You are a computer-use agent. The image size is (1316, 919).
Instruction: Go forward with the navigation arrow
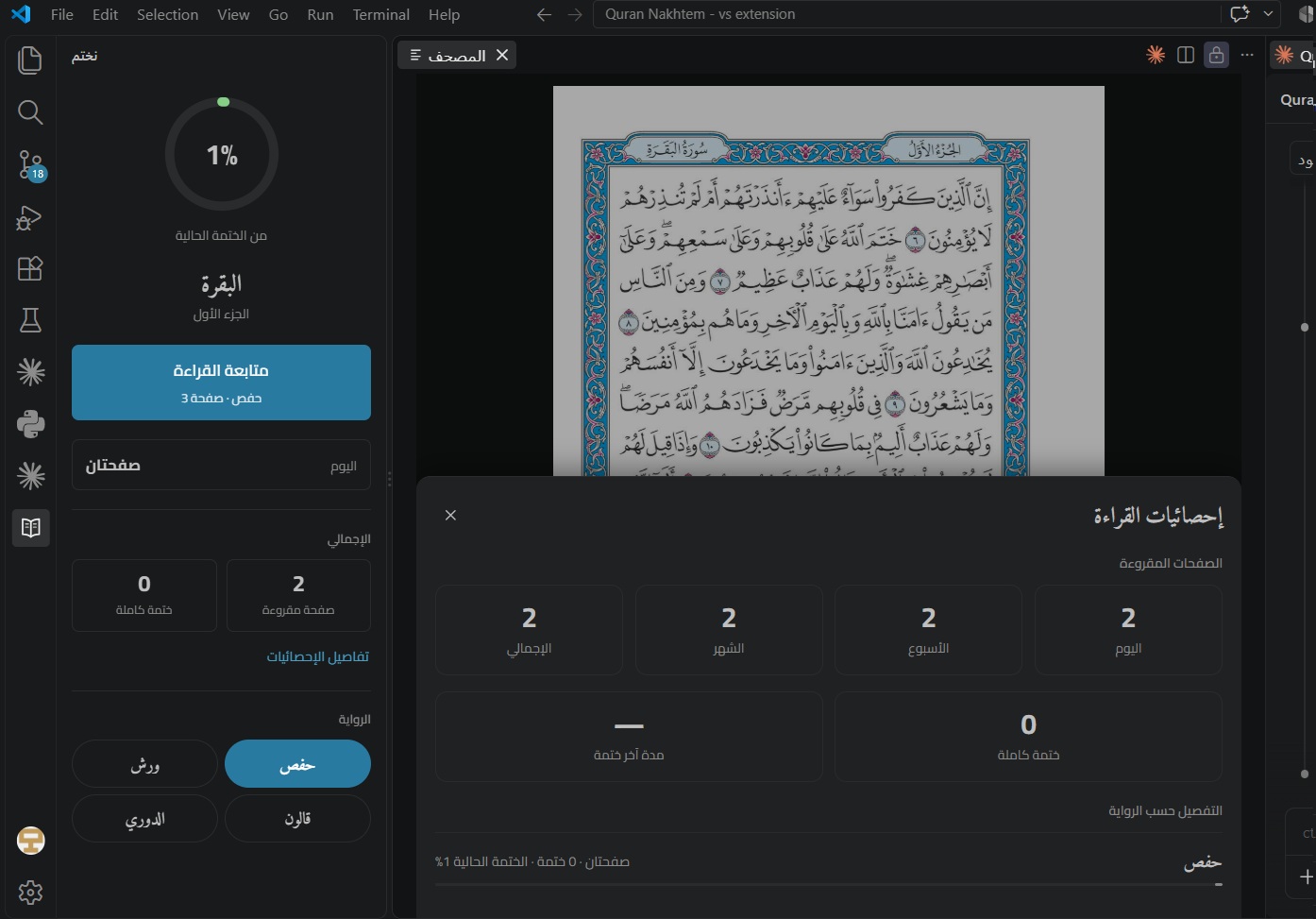[575, 14]
